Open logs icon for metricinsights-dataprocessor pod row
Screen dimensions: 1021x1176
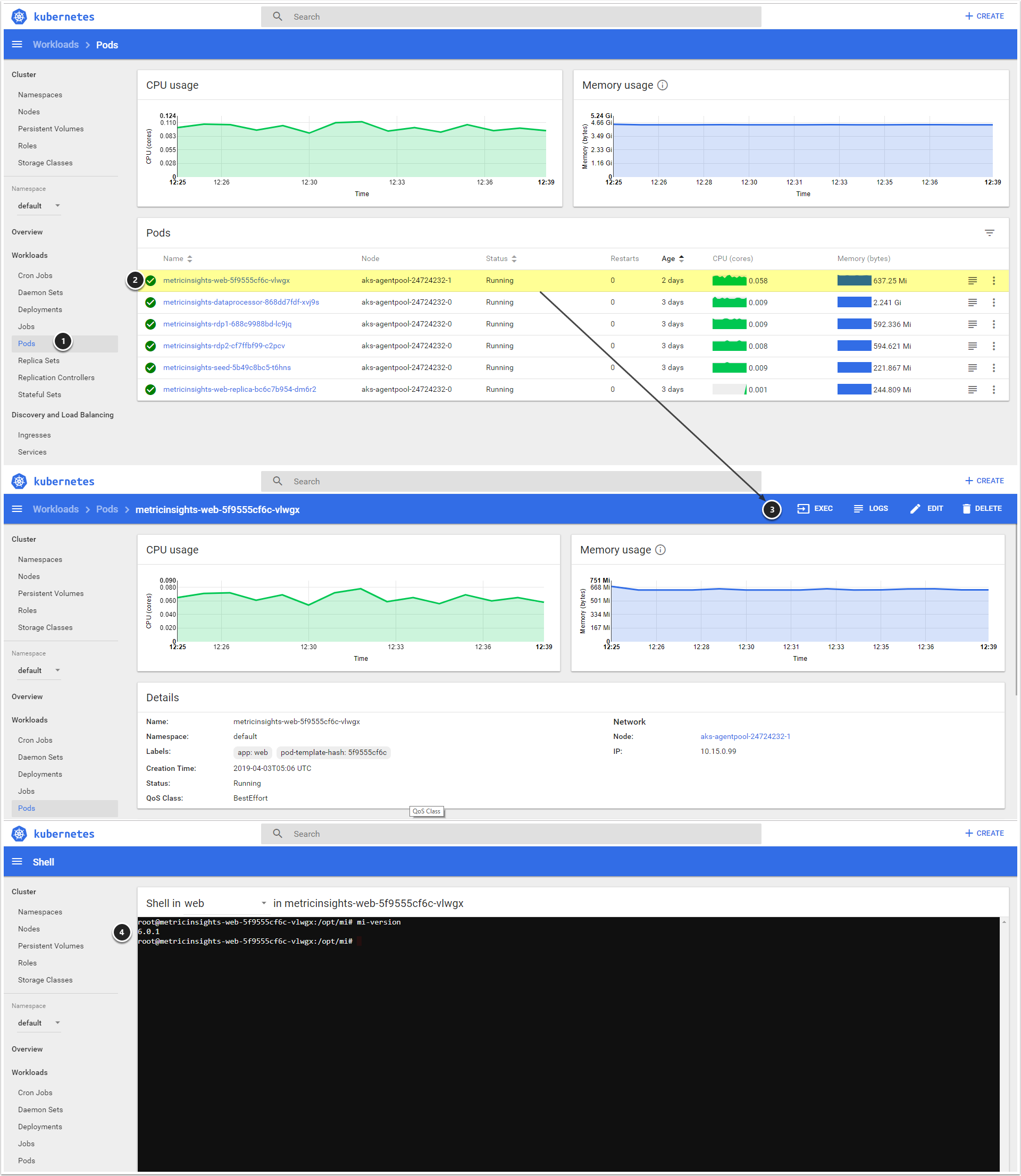[972, 303]
